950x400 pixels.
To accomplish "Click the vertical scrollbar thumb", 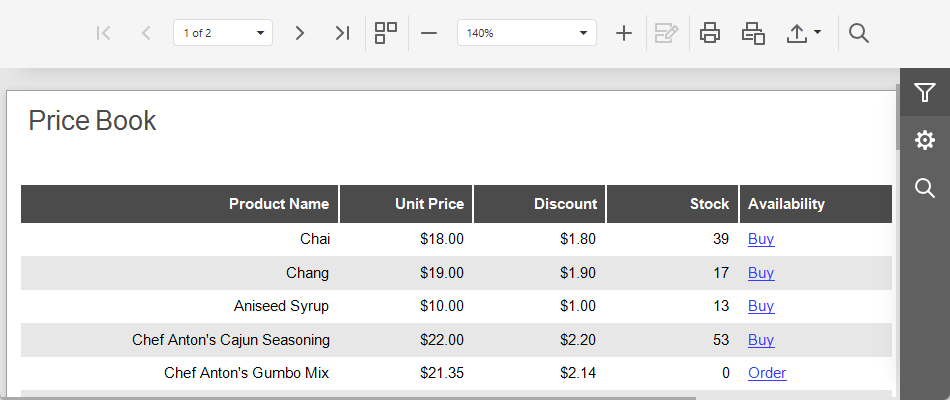I will pos(898,116).
